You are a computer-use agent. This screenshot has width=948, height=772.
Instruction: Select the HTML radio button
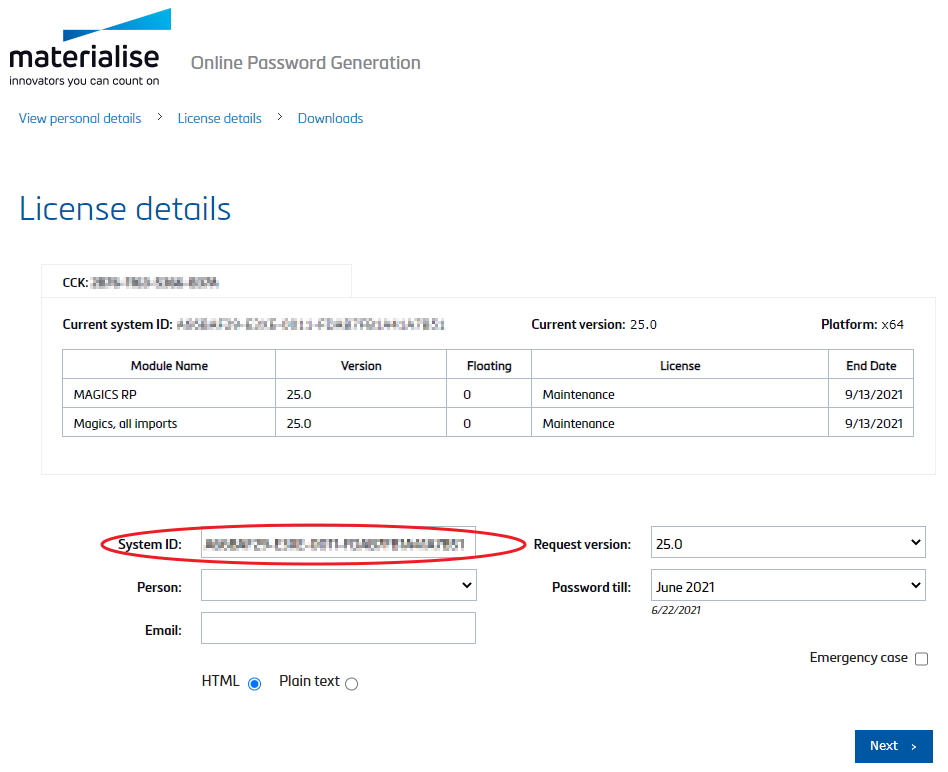[254, 682]
